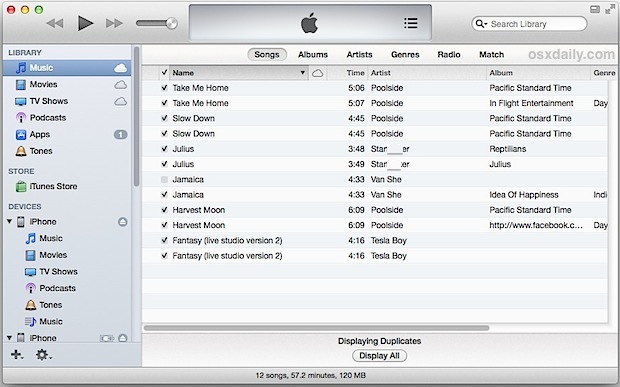Select Music in the Library sidebar
The image size is (620, 387).
tap(67, 68)
